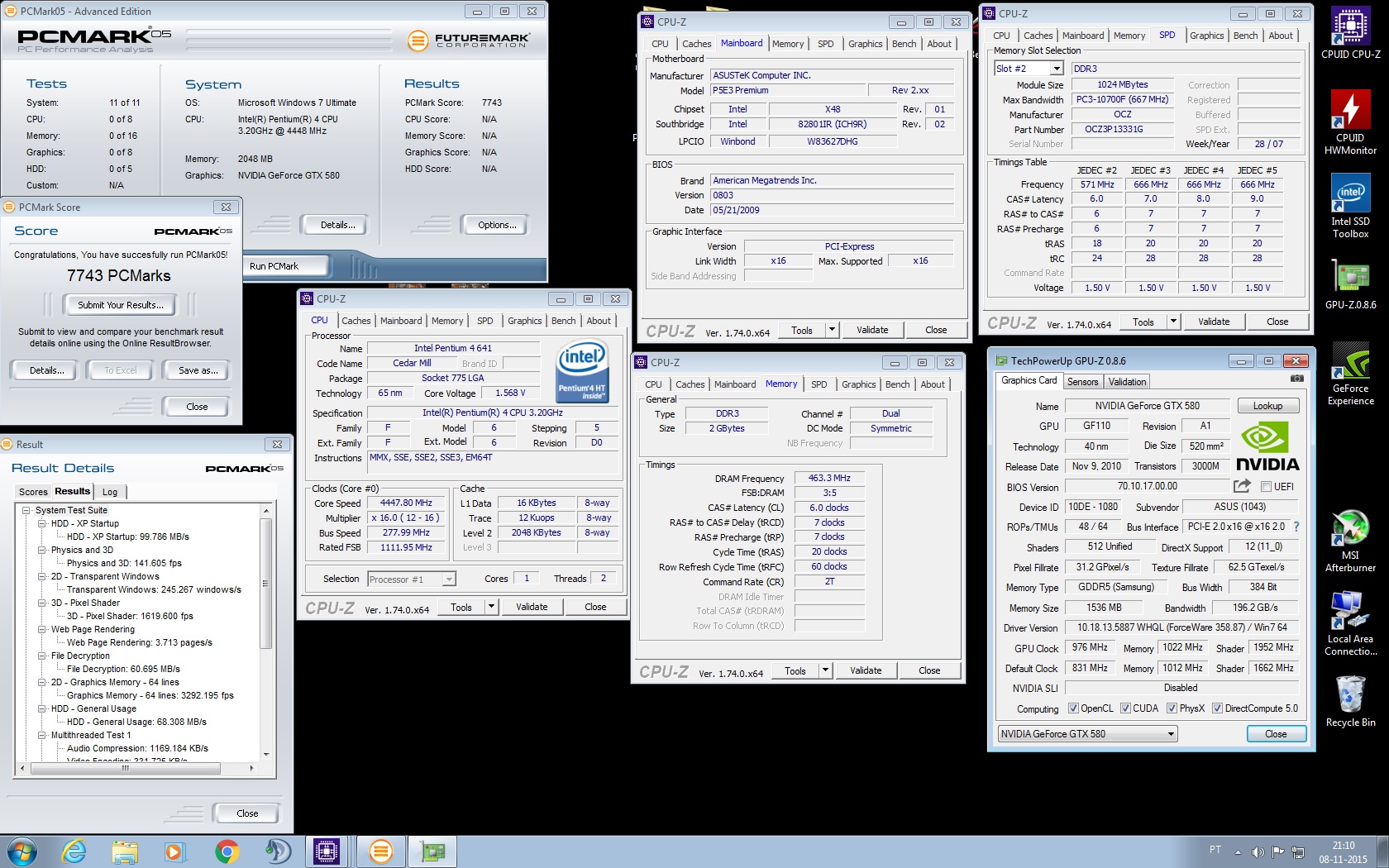Click Save as... in PCMark Score
The height and width of the screenshot is (868, 1389).
coord(198,370)
